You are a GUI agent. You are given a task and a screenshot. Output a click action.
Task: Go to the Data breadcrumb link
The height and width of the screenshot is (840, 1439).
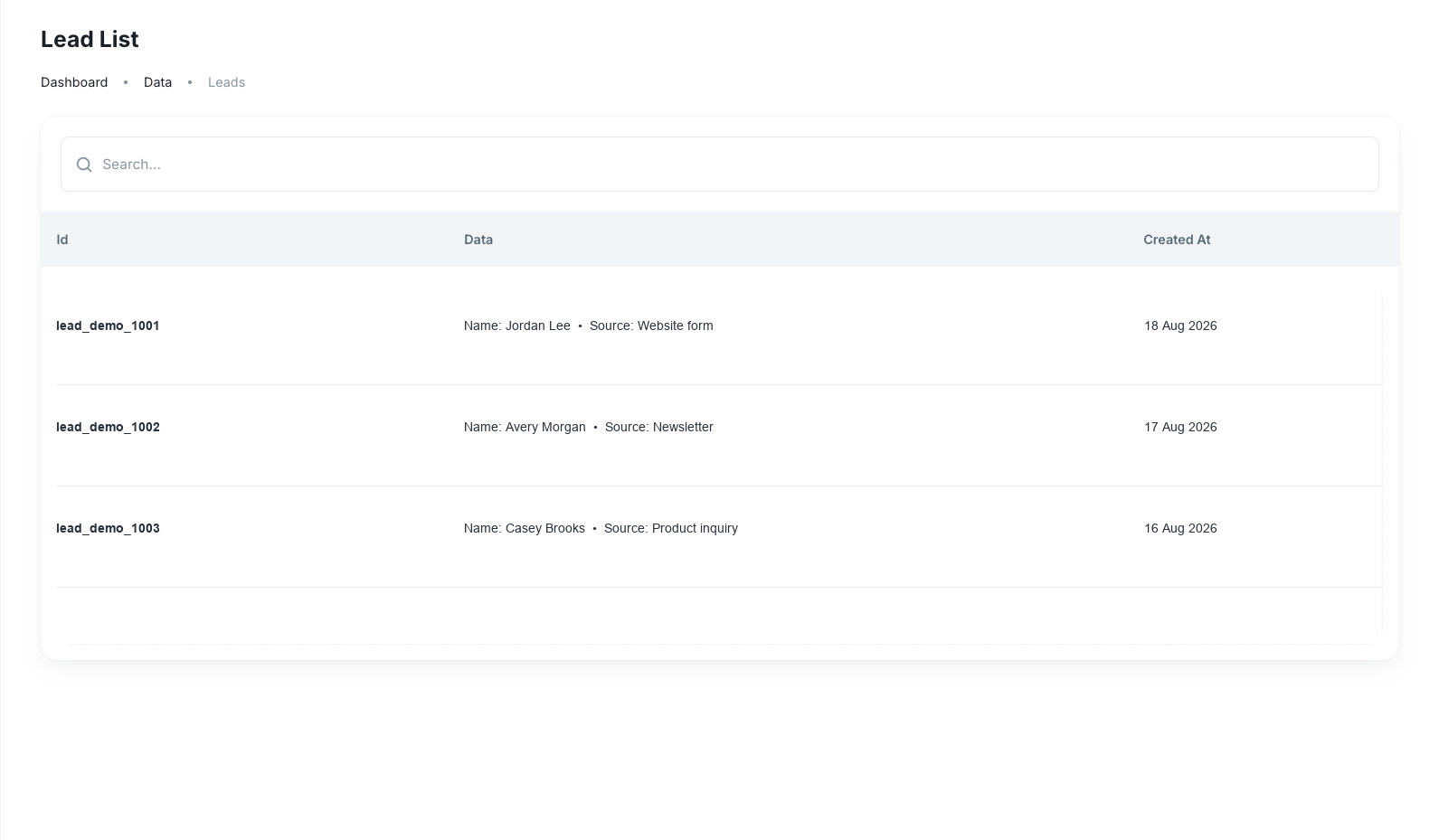[157, 82]
